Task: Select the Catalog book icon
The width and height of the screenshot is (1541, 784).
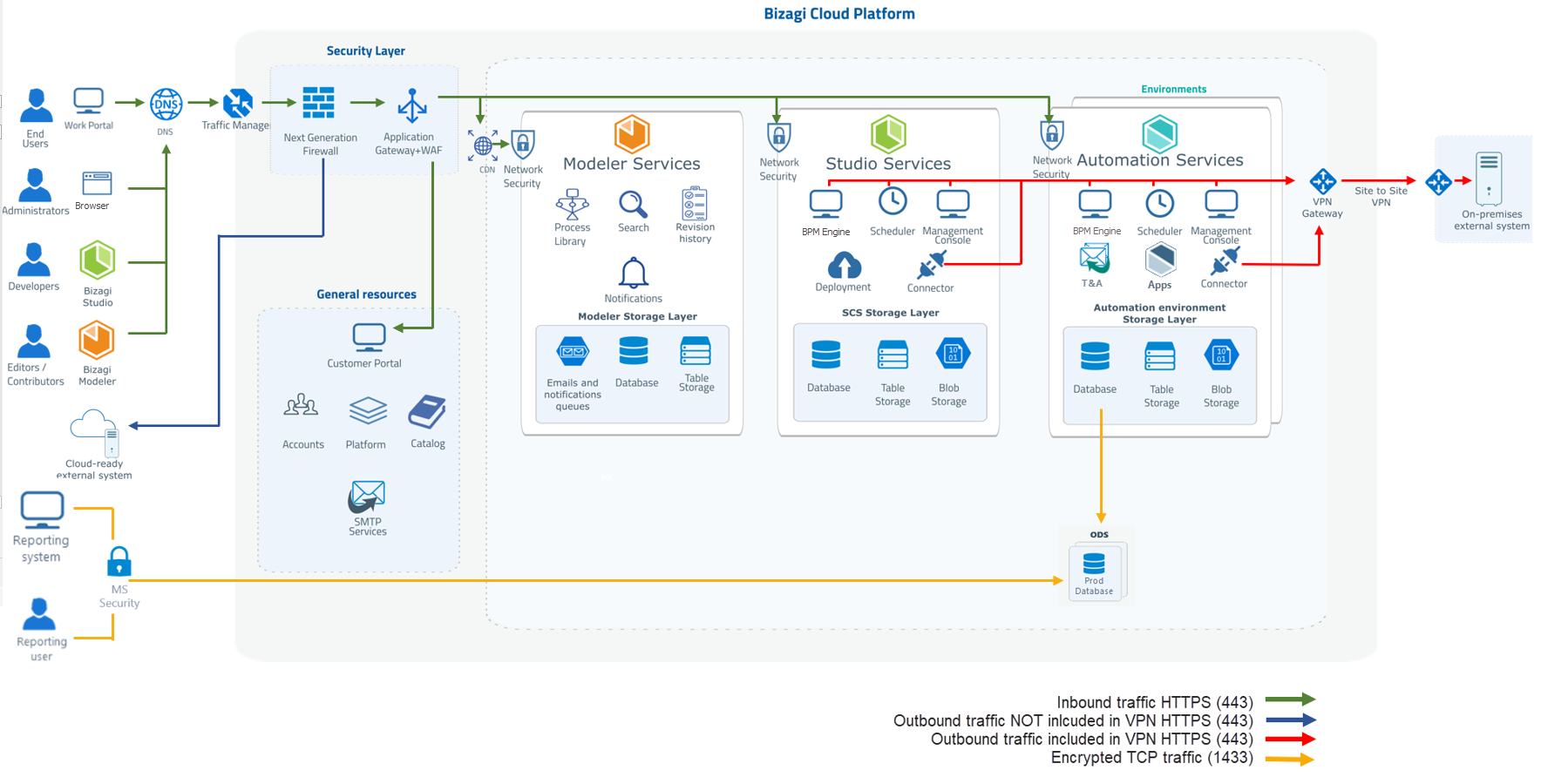Action: [x=427, y=413]
